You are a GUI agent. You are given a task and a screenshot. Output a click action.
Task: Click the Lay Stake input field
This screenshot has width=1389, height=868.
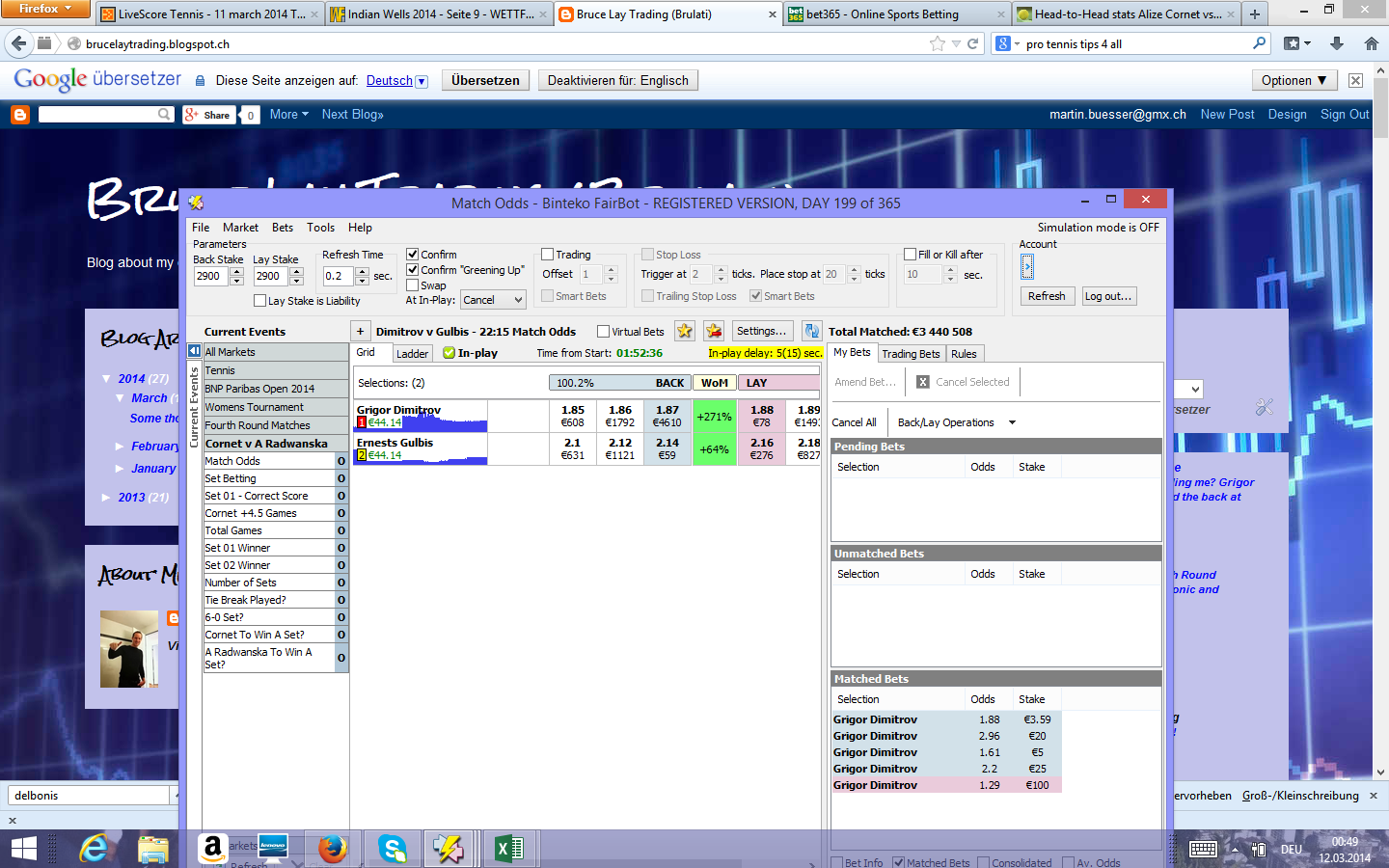pyautogui.click(x=270, y=276)
